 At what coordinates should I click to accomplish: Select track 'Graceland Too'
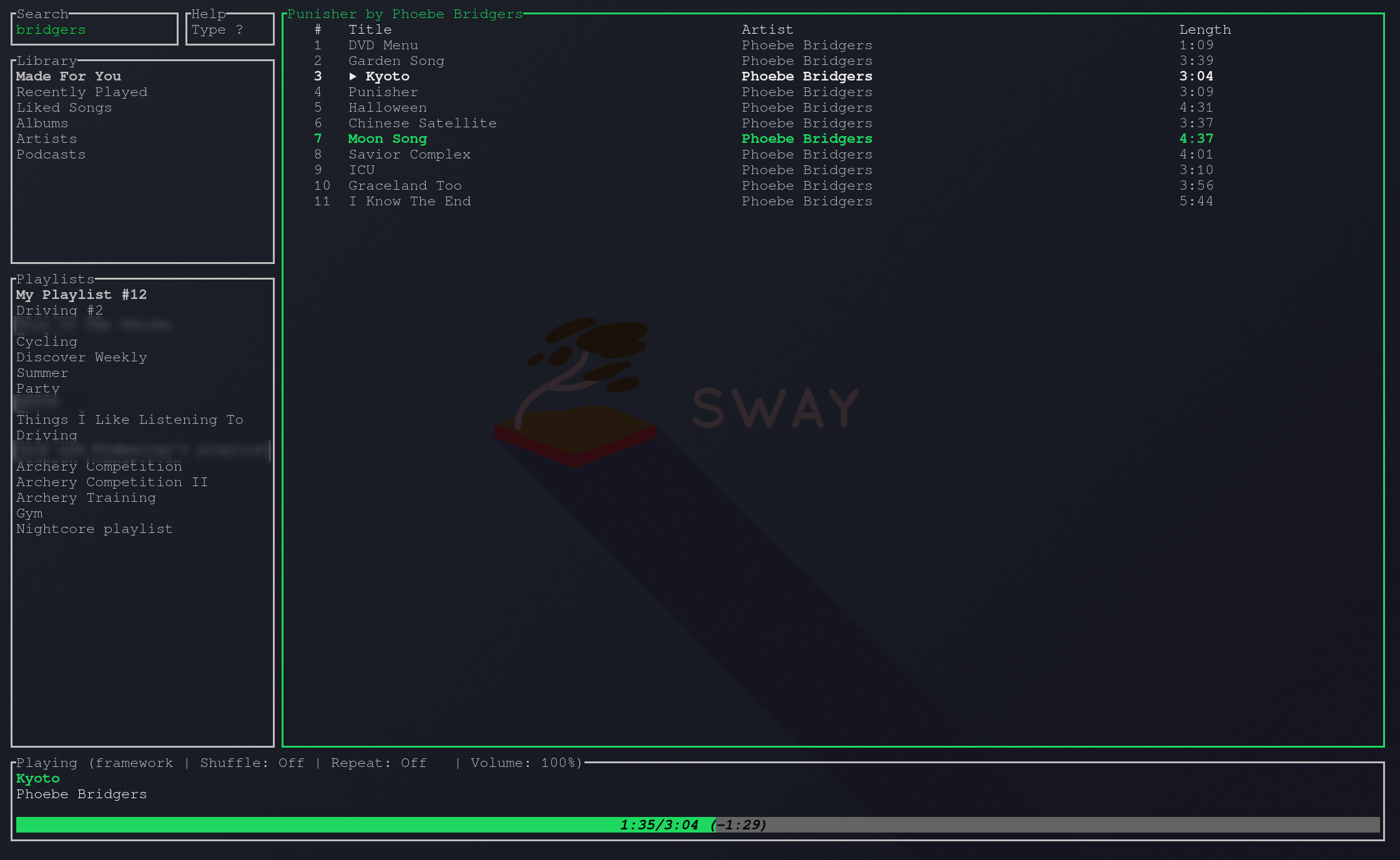coord(405,185)
